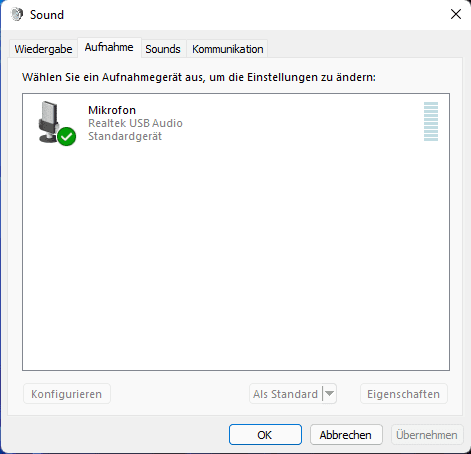471x454 pixels.
Task: Click the Standardgerät status text
Action: pos(125,136)
